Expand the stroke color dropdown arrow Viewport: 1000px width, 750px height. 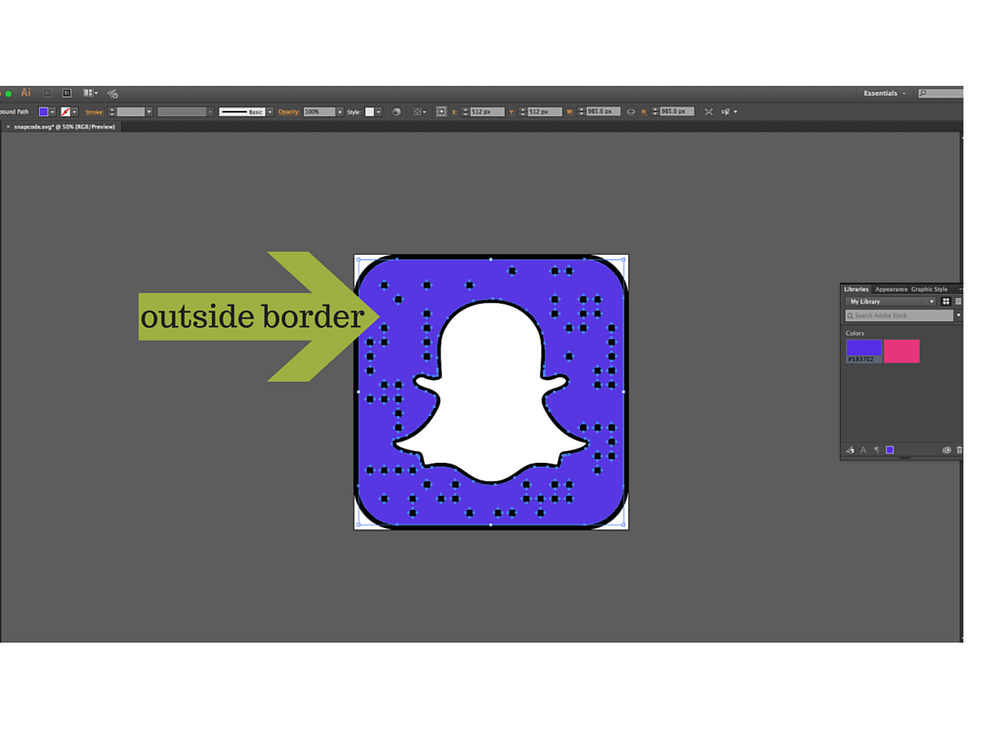click(x=75, y=112)
